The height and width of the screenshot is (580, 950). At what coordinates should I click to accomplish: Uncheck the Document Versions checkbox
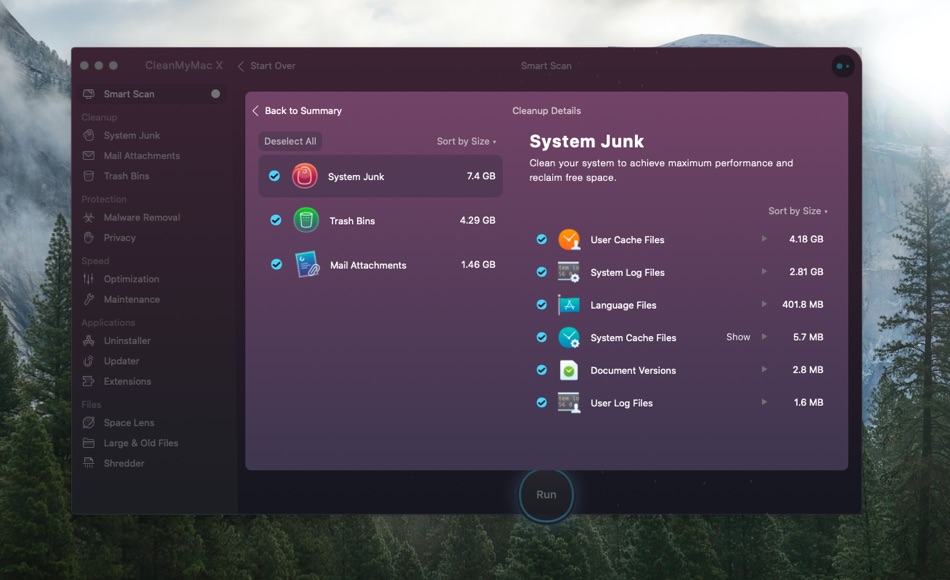pyautogui.click(x=542, y=370)
